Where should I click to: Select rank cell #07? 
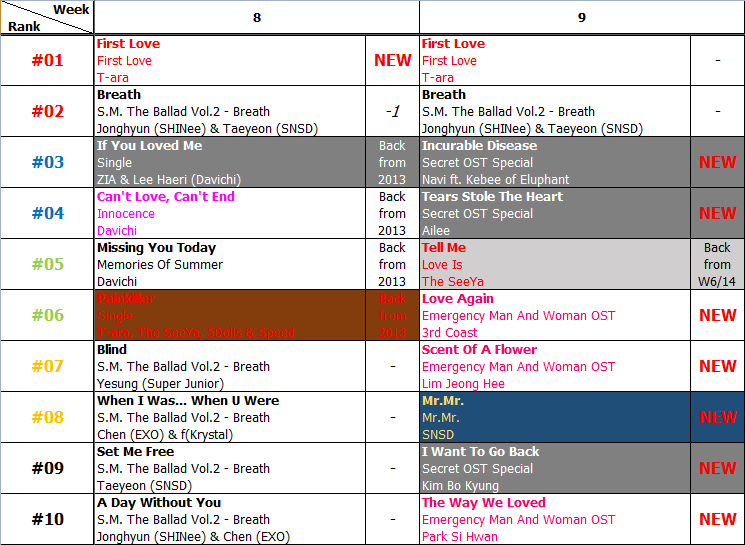pos(47,366)
